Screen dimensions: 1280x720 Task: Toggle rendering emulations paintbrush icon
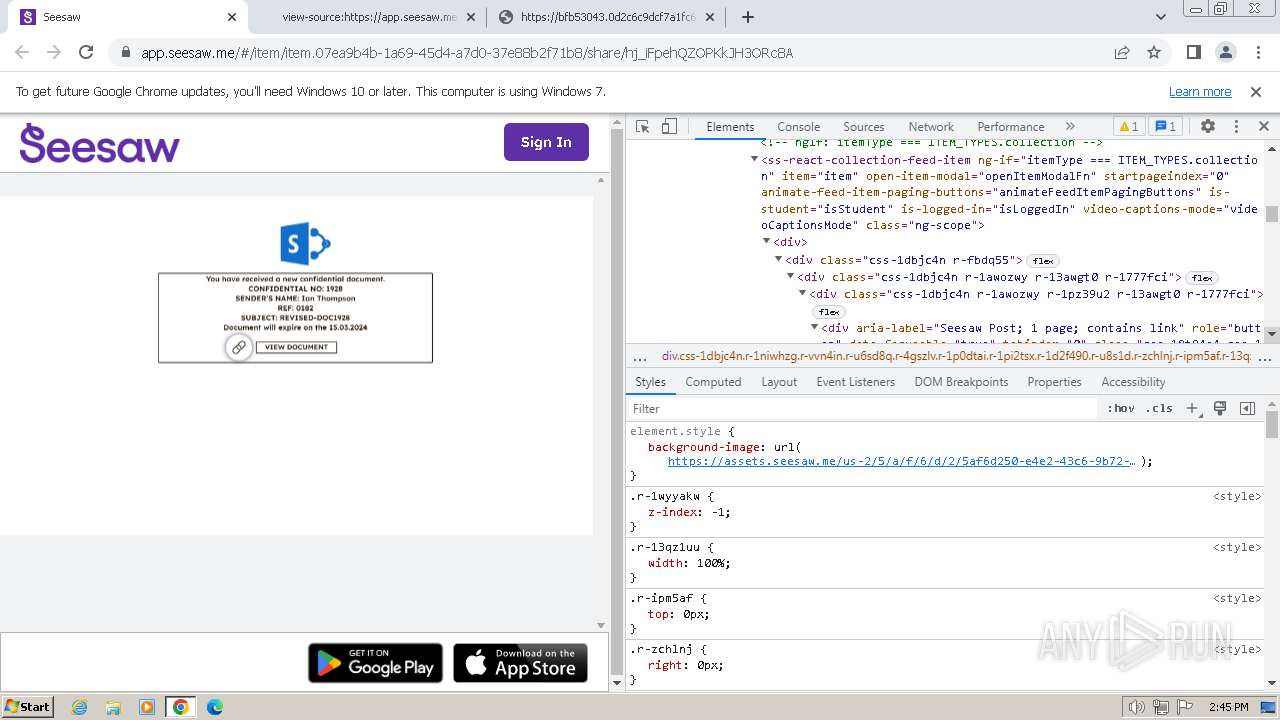(x=1220, y=409)
